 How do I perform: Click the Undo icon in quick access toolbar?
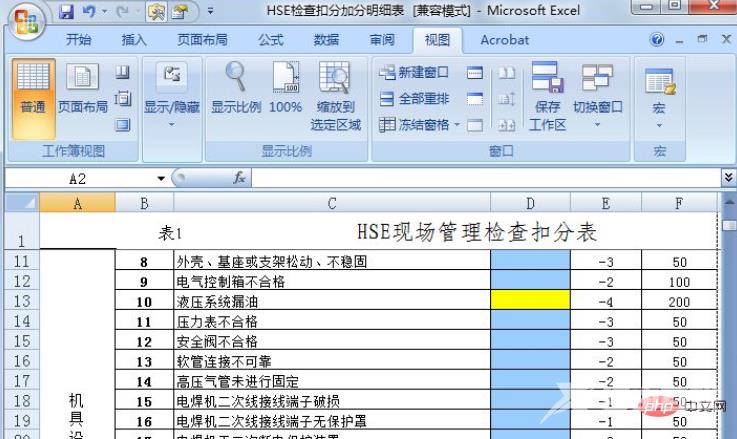point(88,13)
